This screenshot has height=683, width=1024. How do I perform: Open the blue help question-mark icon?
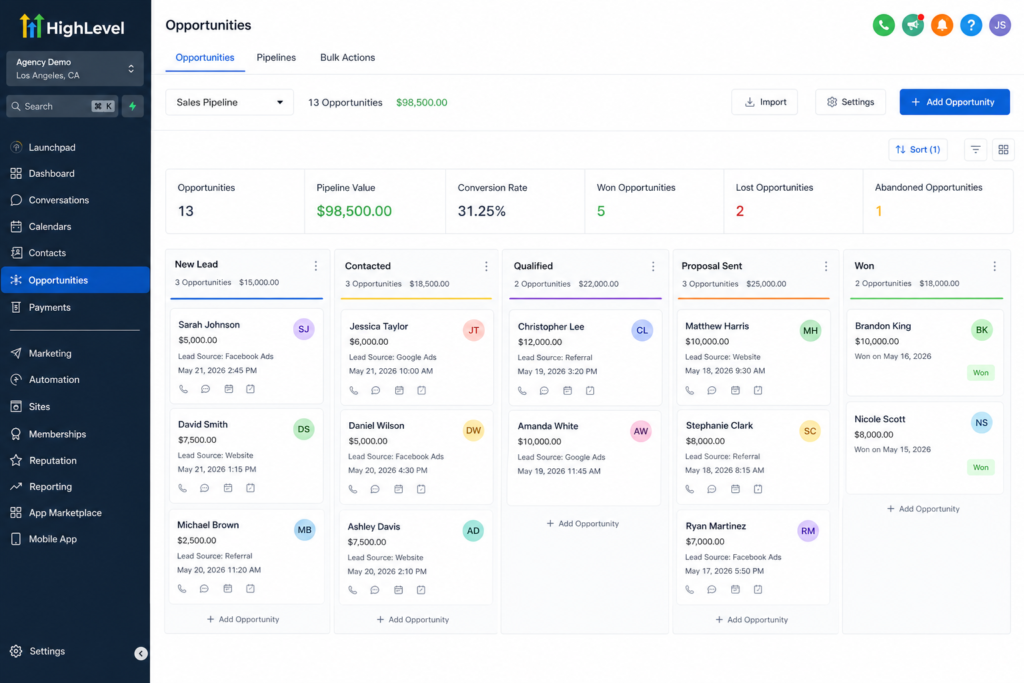971,25
